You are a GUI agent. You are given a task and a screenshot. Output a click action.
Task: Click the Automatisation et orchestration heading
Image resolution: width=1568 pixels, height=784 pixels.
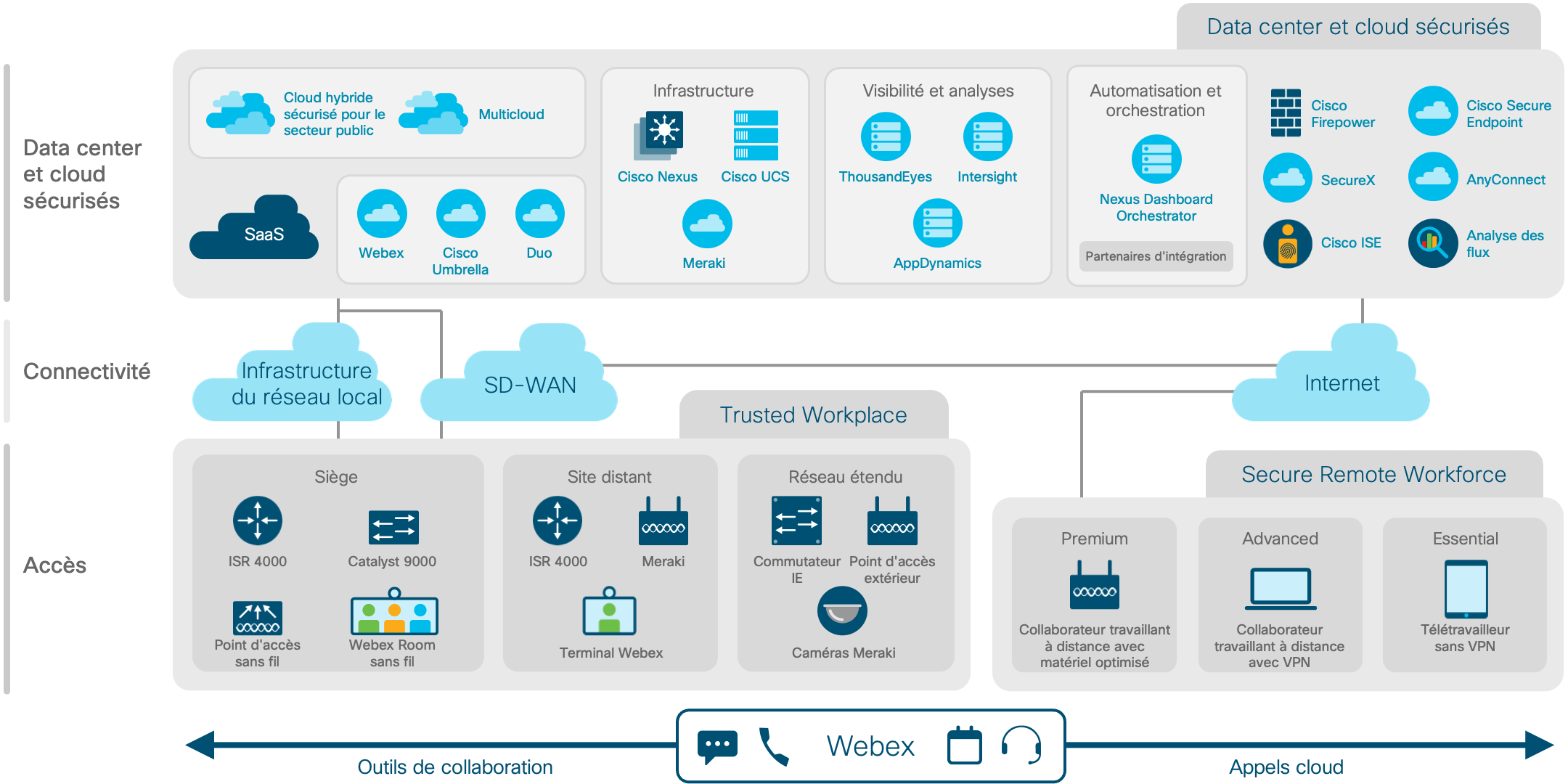point(1156,100)
